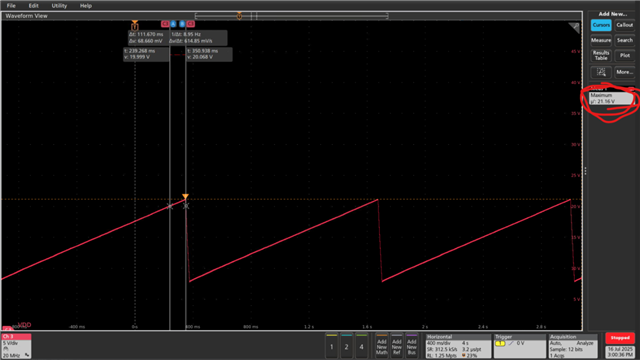Click the zoom overview bar at the top
The image size is (640, 360).
[x=291, y=16]
